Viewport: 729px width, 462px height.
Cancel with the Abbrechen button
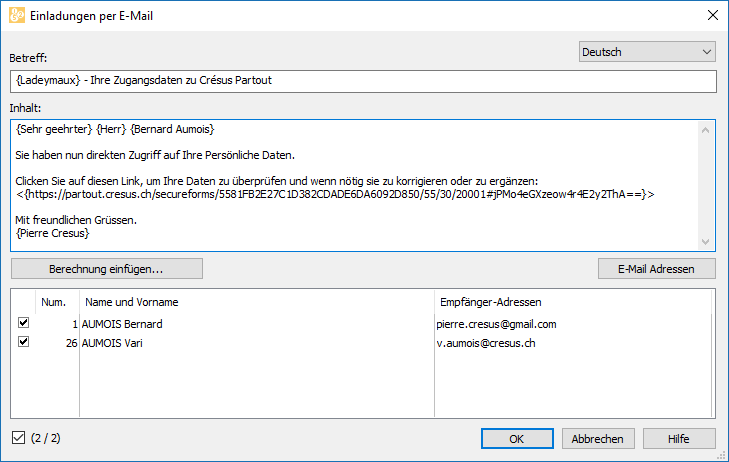tap(598, 438)
